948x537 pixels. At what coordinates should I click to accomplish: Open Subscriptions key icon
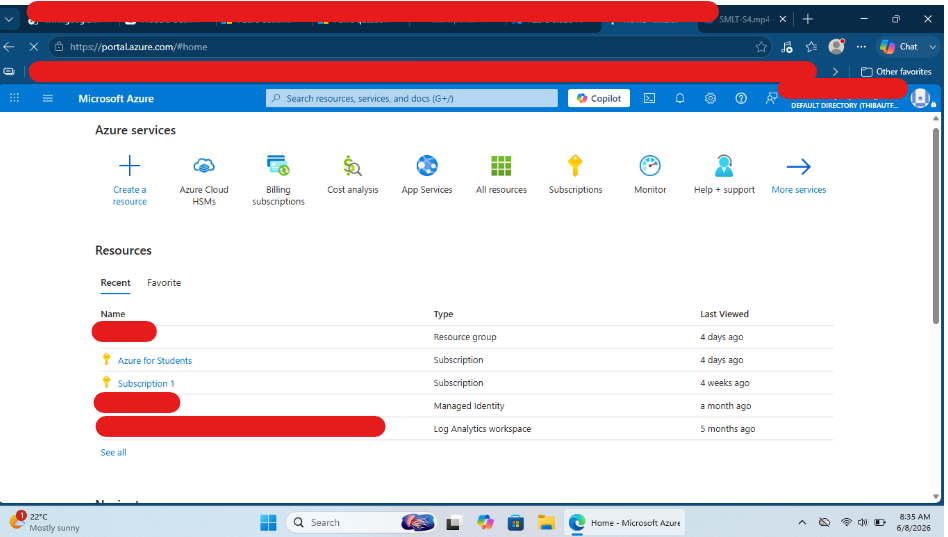tap(575, 165)
